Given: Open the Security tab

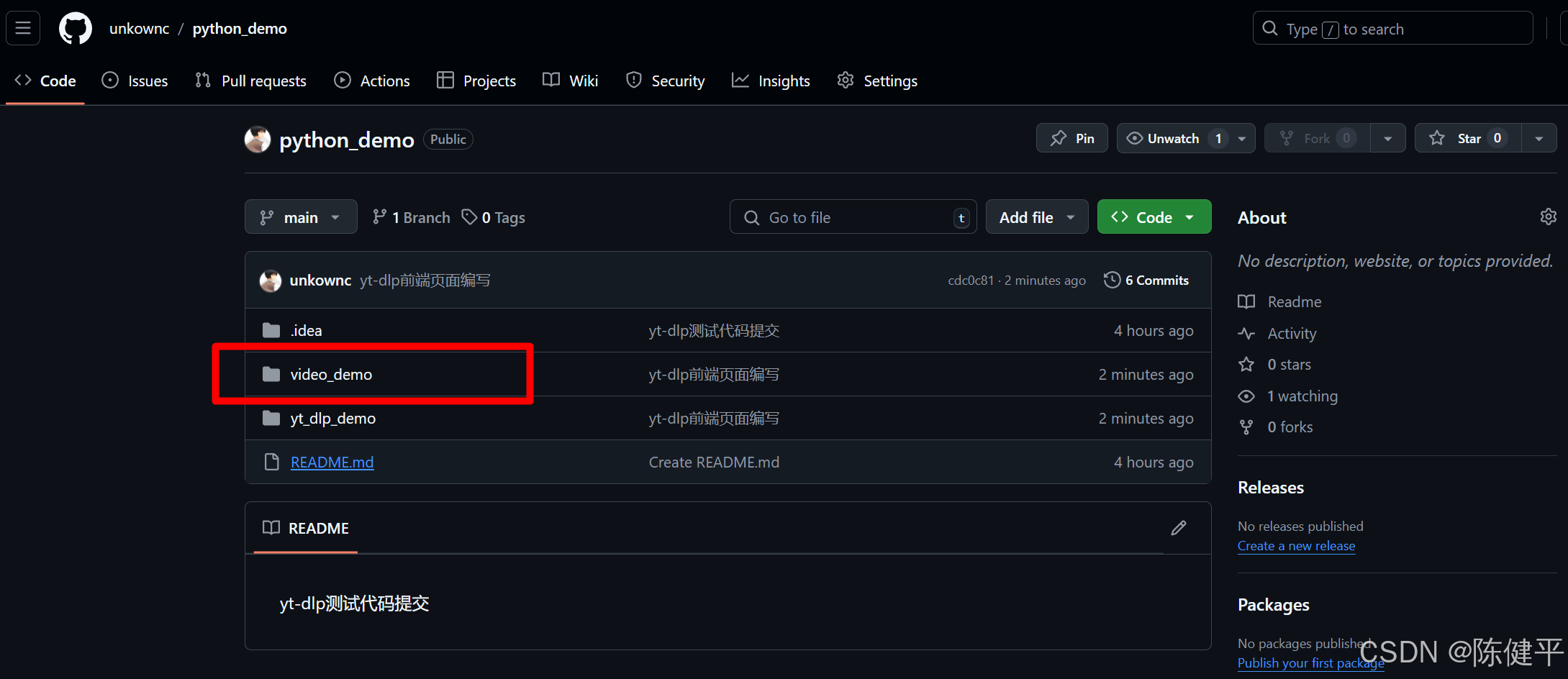Looking at the screenshot, I should click(x=666, y=81).
